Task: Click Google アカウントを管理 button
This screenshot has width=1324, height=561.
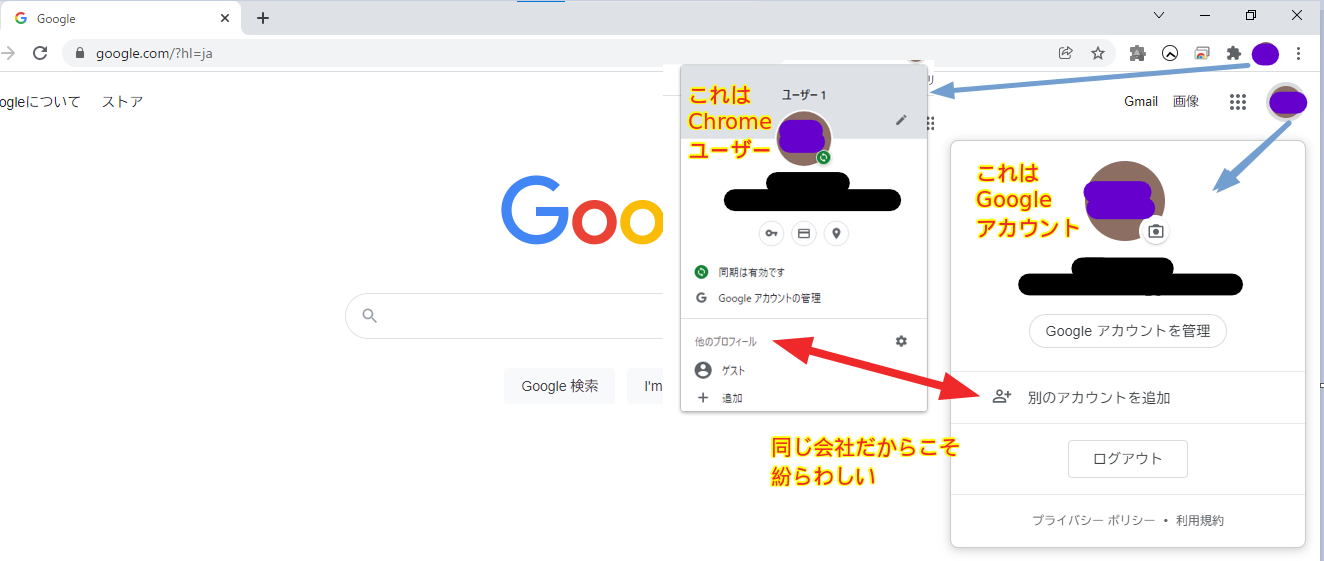Action: (x=1127, y=331)
